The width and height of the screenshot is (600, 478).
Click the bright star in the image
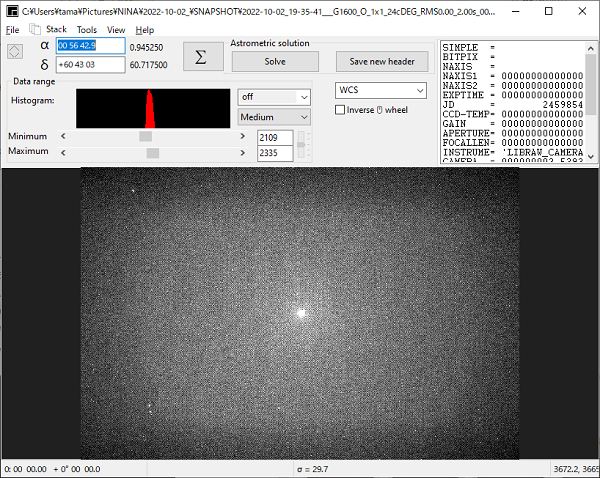coord(302,313)
